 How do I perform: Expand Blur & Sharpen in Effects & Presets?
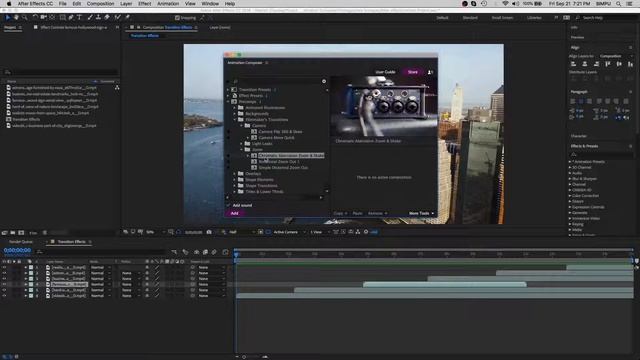[570, 179]
